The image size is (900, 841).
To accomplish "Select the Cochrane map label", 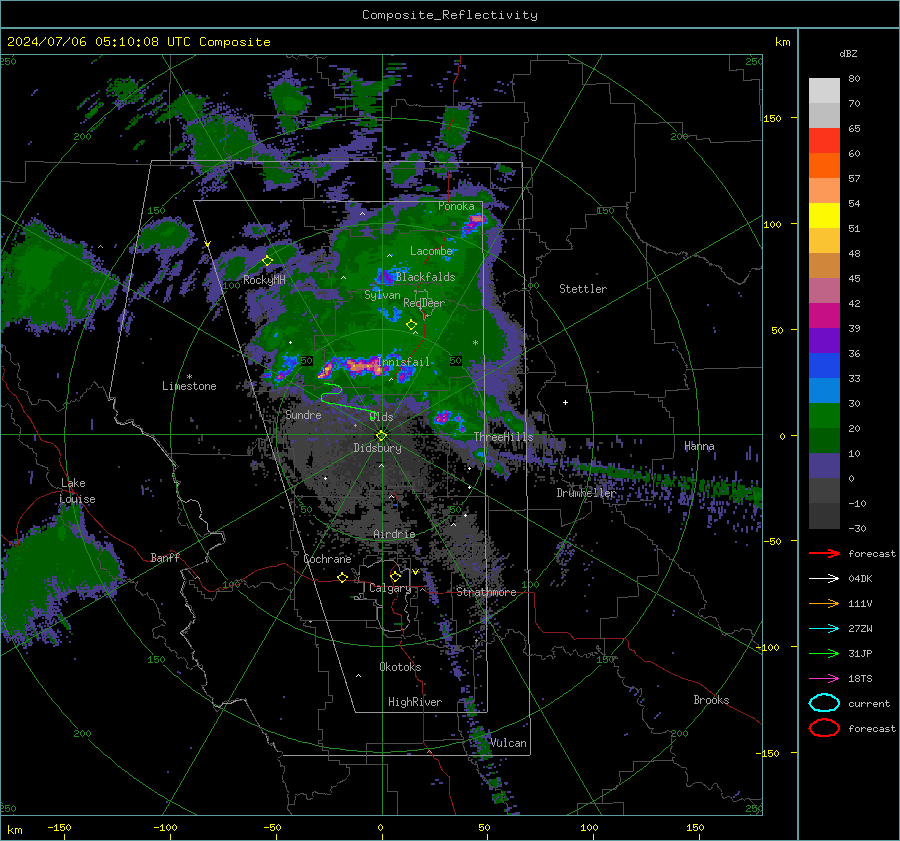I will [x=327, y=559].
